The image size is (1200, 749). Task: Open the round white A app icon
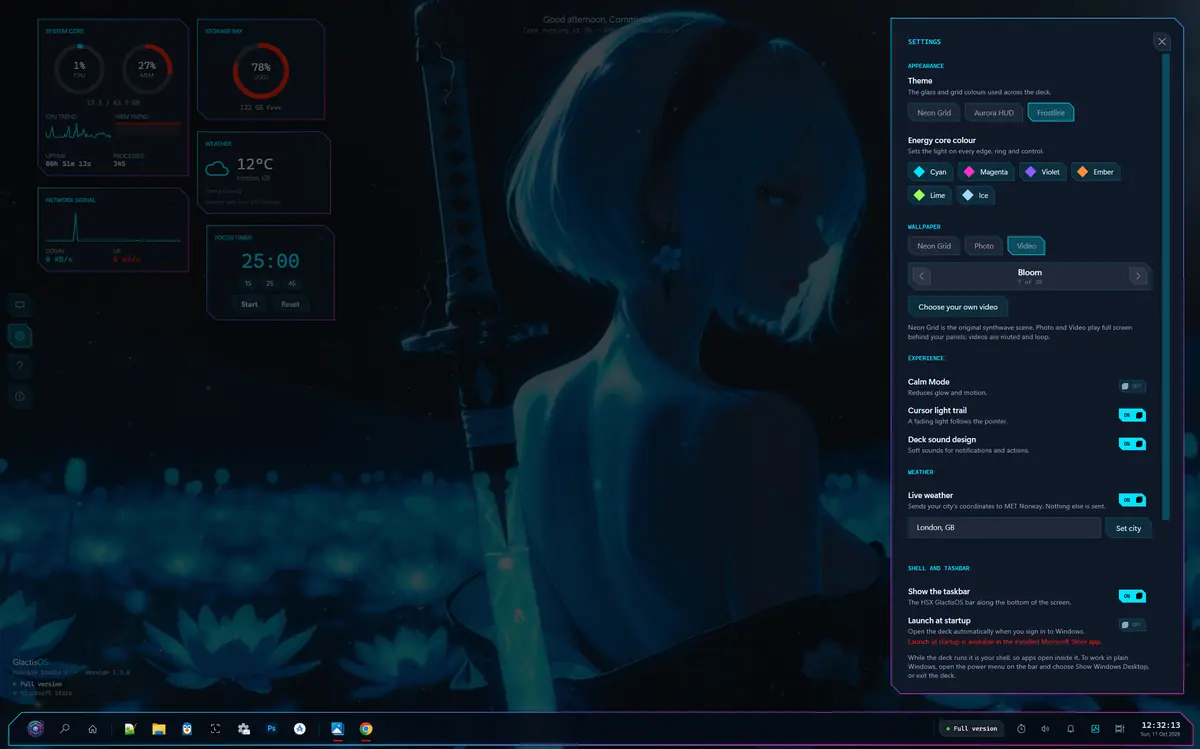click(299, 729)
